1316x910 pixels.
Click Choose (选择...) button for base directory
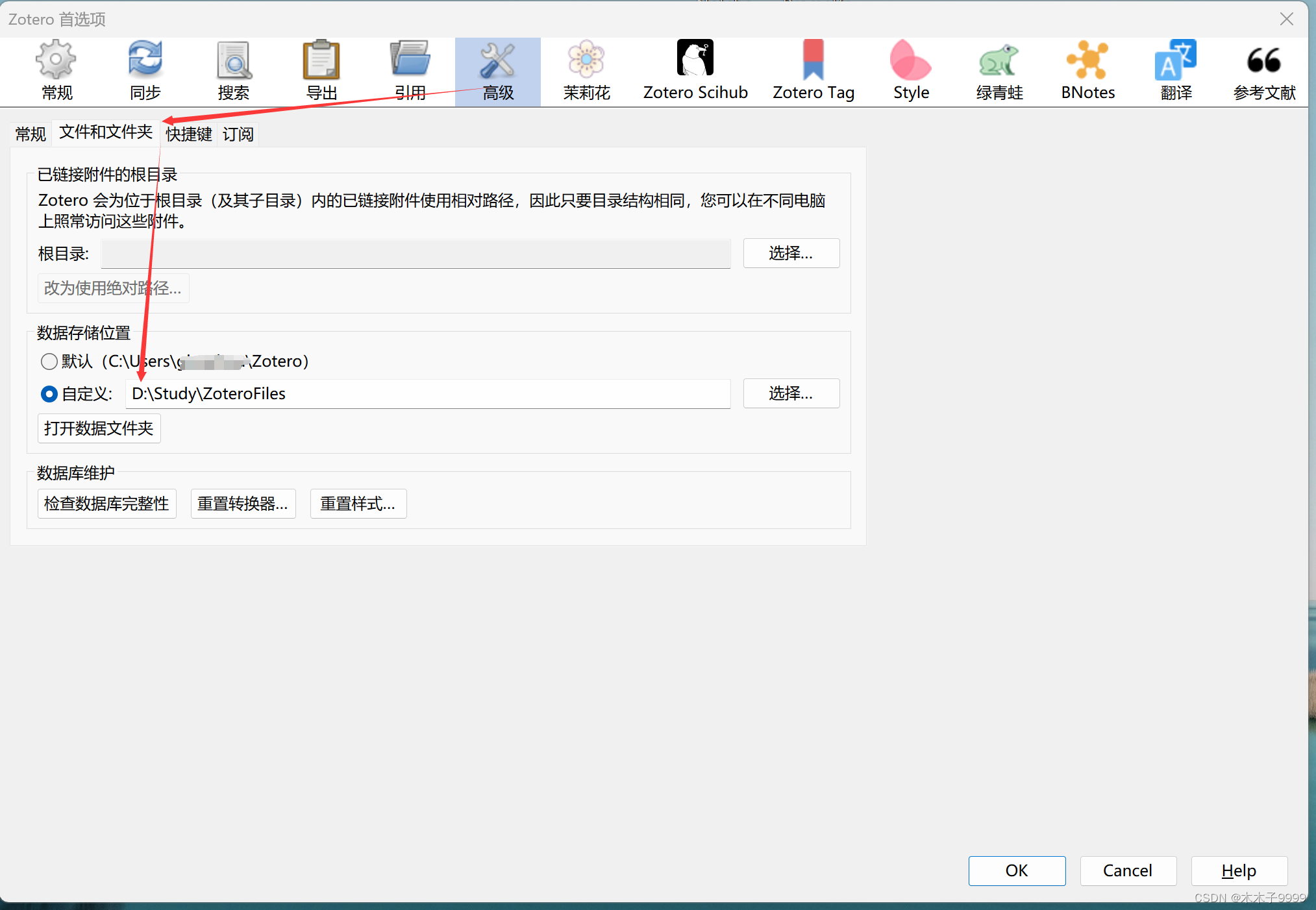click(x=790, y=253)
